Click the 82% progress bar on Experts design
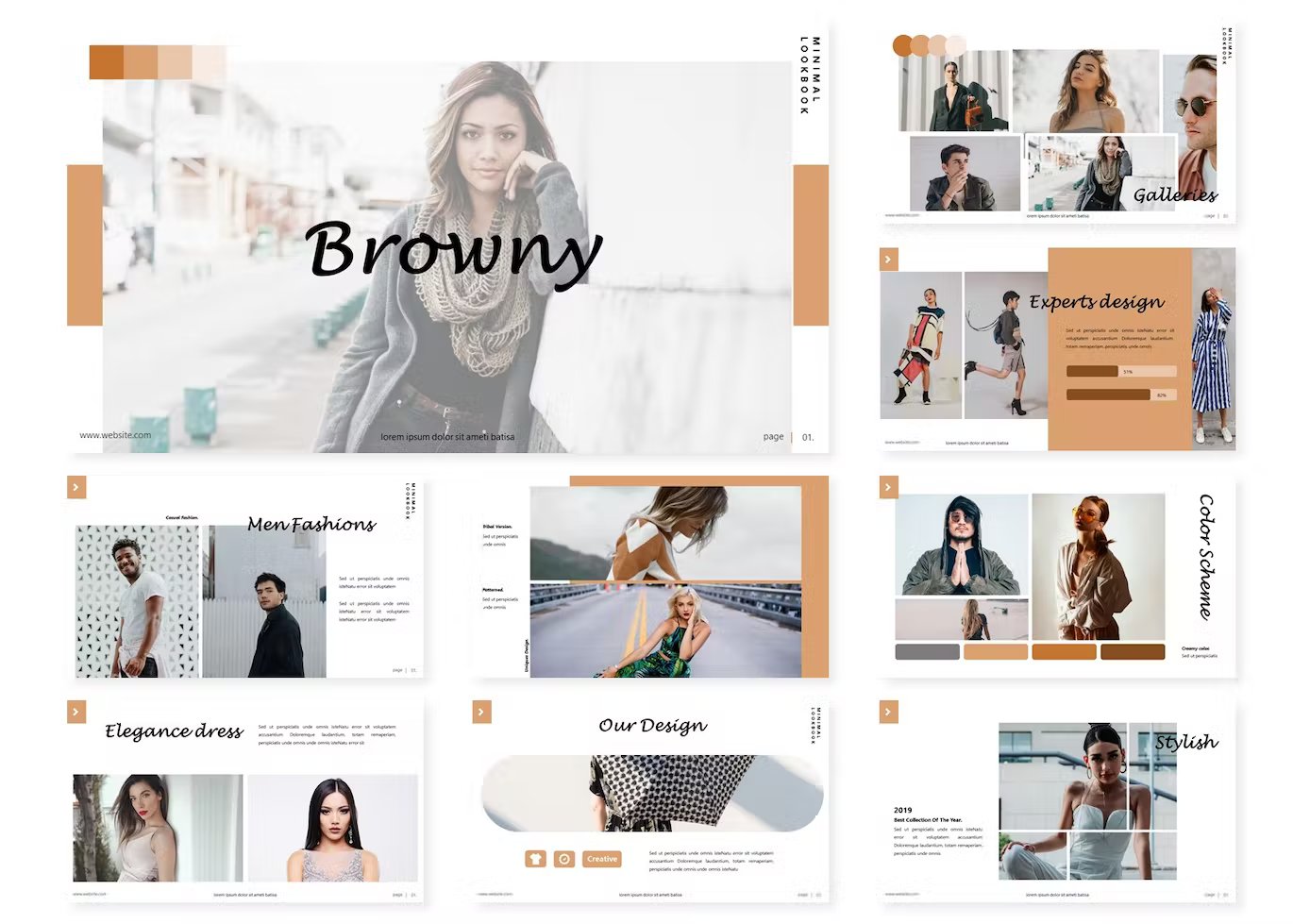Viewport: 1293px width, 924px height. pyautogui.click(x=1121, y=395)
